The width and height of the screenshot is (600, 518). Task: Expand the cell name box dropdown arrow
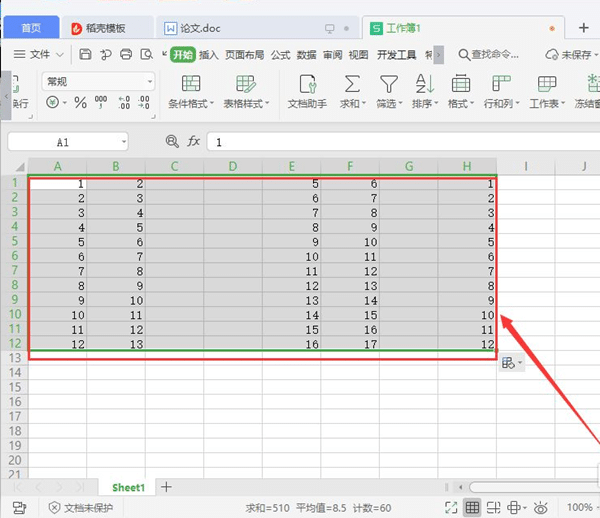click(124, 142)
